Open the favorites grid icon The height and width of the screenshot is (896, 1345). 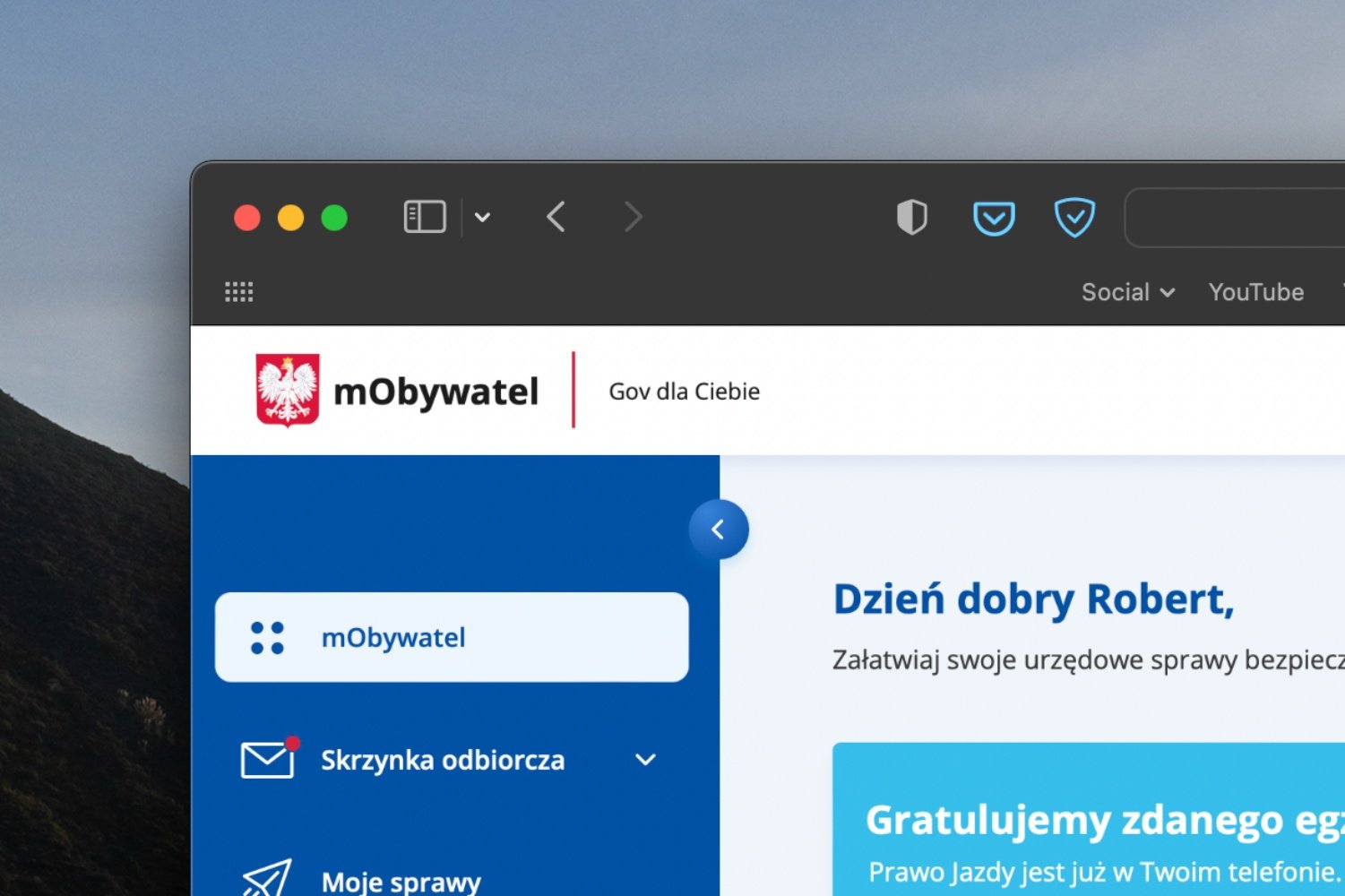coord(238,291)
